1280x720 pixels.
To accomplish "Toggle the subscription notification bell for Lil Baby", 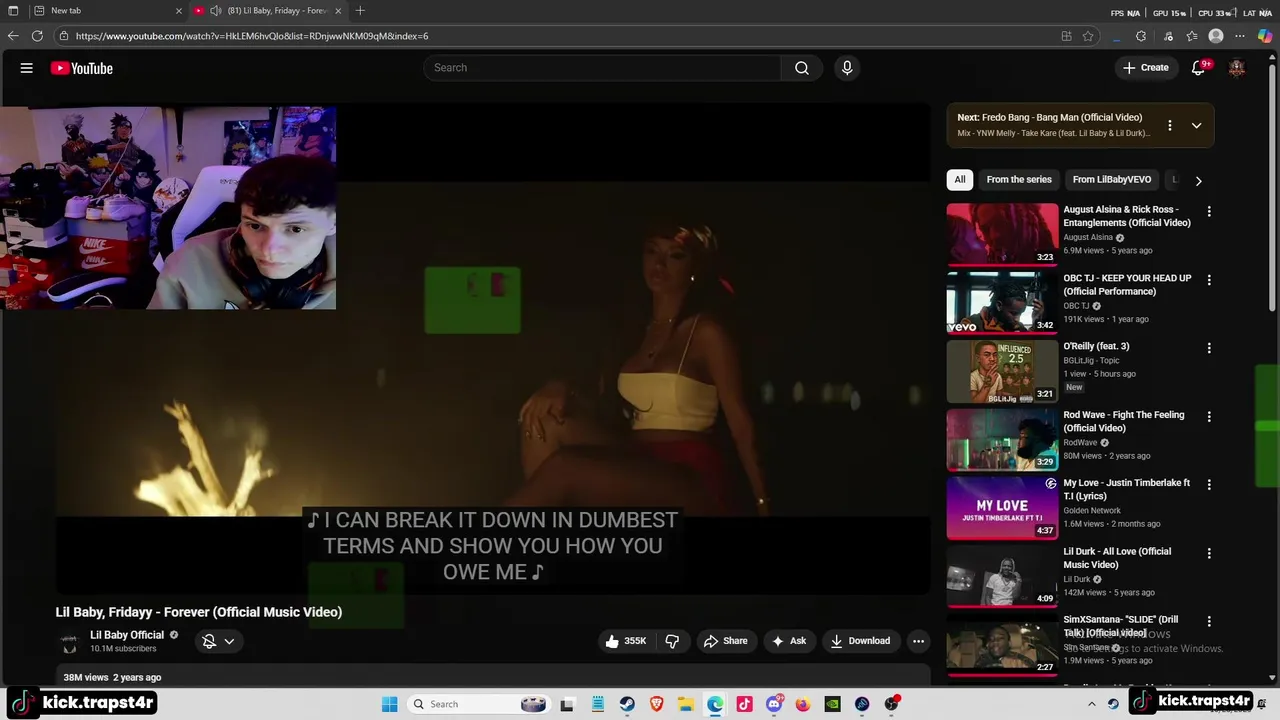I will click(x=209, y=641).
